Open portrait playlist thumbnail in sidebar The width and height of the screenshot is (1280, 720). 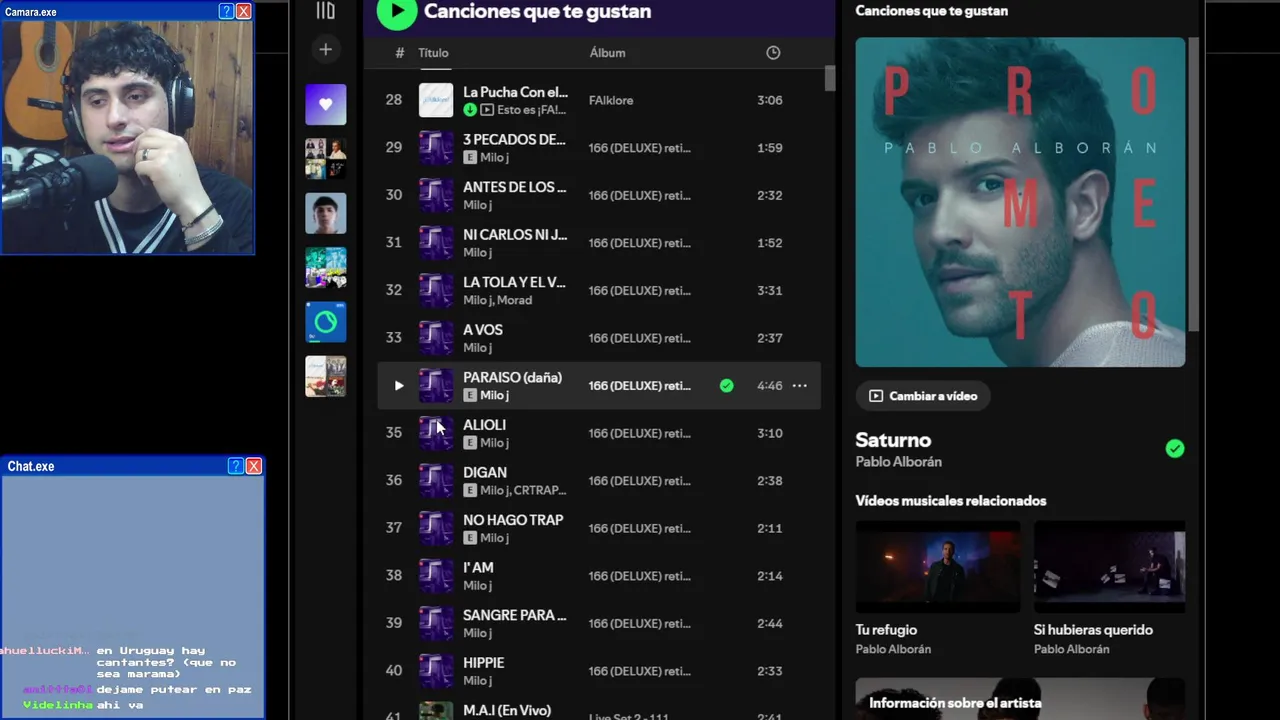tap(326, 213)
